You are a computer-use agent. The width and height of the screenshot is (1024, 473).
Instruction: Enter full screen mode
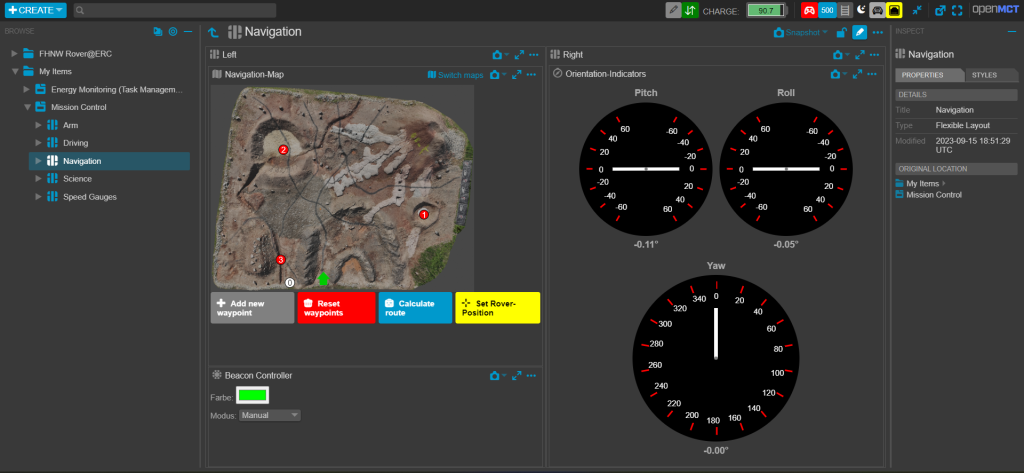pos(957,10)
